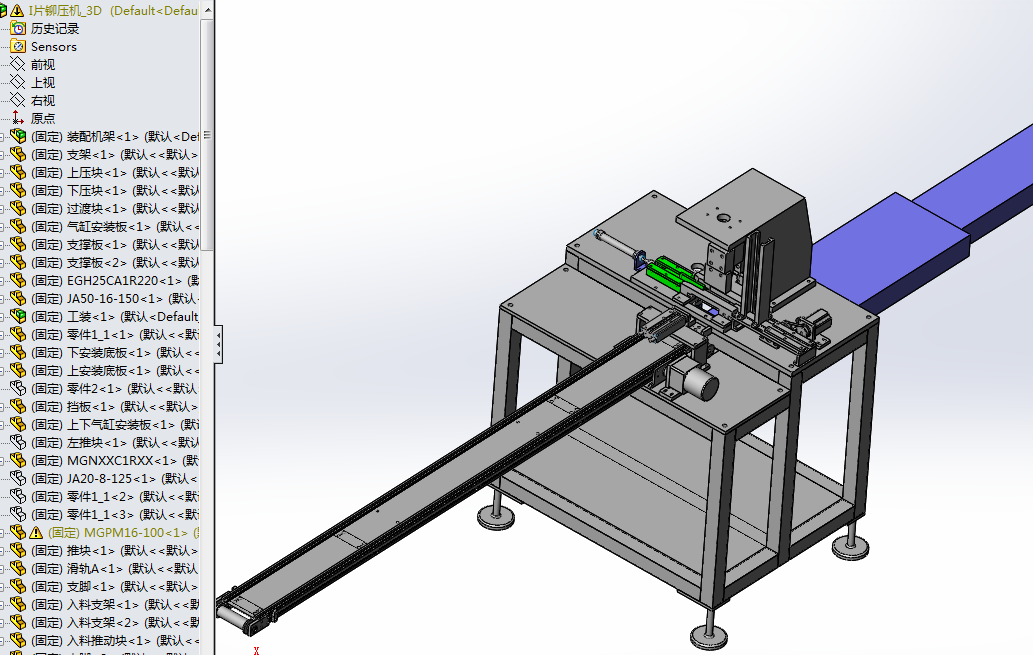Click the warning icon on MGPM16-100<1> row

click(x=36, y=532)
